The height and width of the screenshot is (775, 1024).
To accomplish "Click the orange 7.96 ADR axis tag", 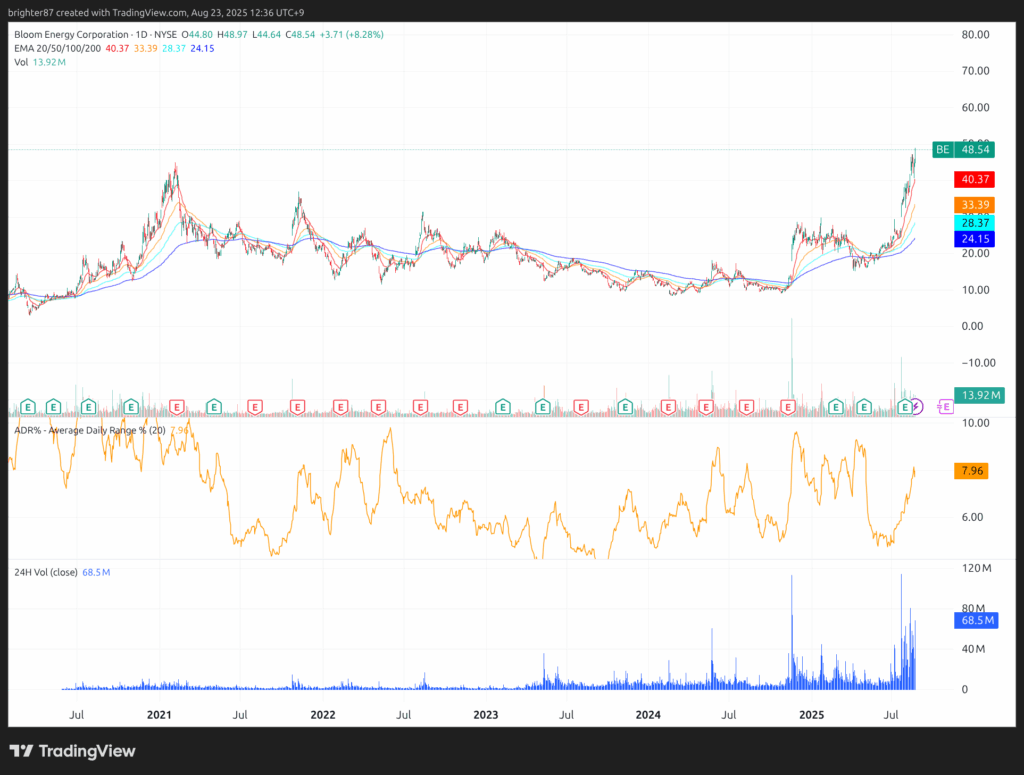I will [971, 471].
